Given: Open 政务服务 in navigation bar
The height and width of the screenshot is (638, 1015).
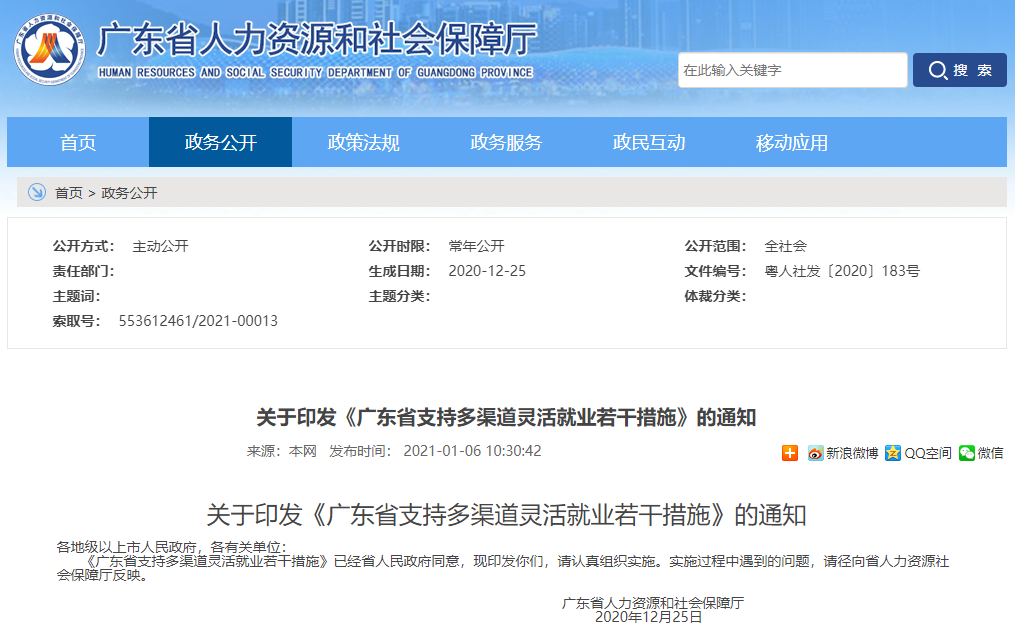Looking at the screenshot, I should click(x=506, y=142).
